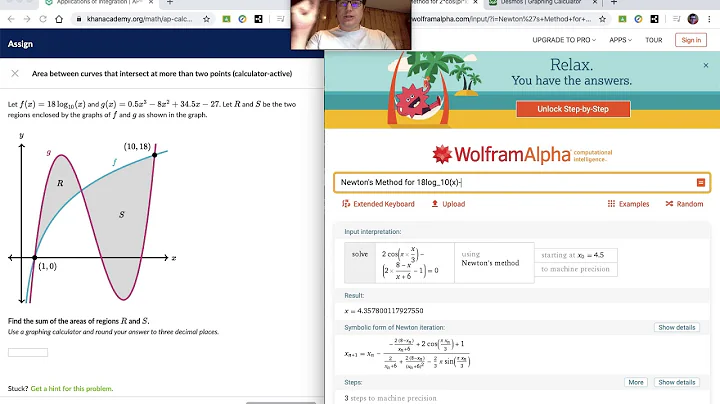Image resolution: width=720 pixels, height=404 pixels.
Task: Click Khan Academy address bar
Action: 139,19
